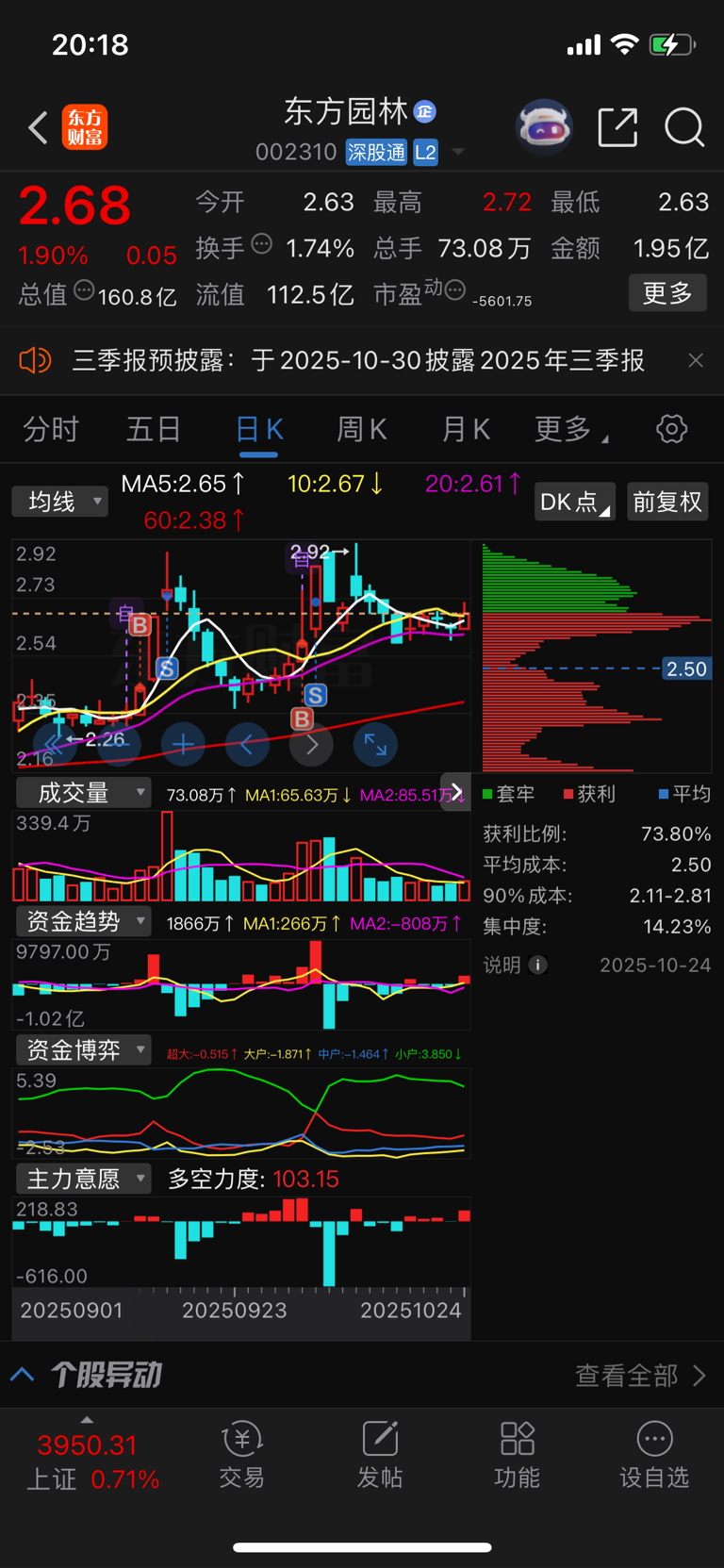Tap the zoom-in plus chart button
This screenshot has height=1568, width=724.
(183, 745)
